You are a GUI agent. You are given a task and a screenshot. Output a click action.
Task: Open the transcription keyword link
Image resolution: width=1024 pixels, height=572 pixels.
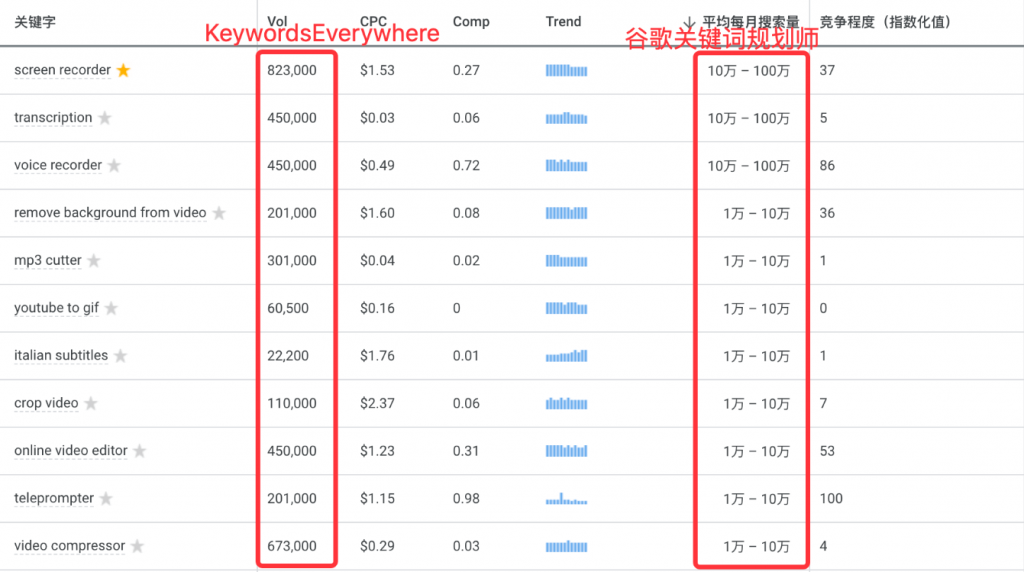53,118
